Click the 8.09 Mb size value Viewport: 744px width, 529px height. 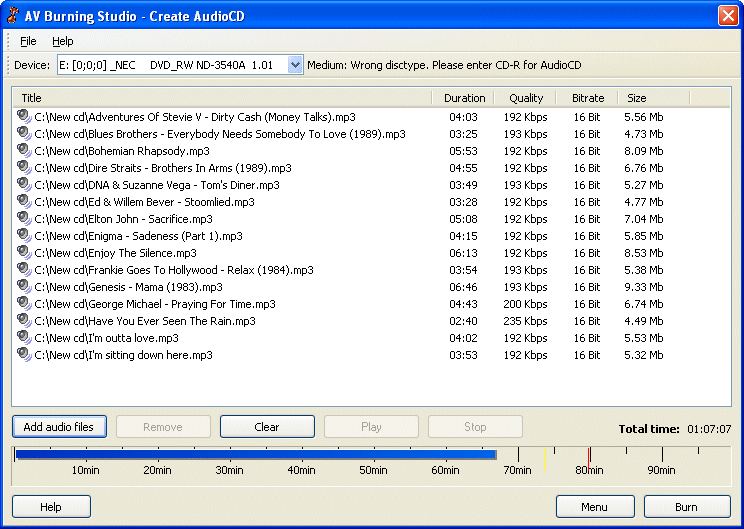tap(643, 151)
